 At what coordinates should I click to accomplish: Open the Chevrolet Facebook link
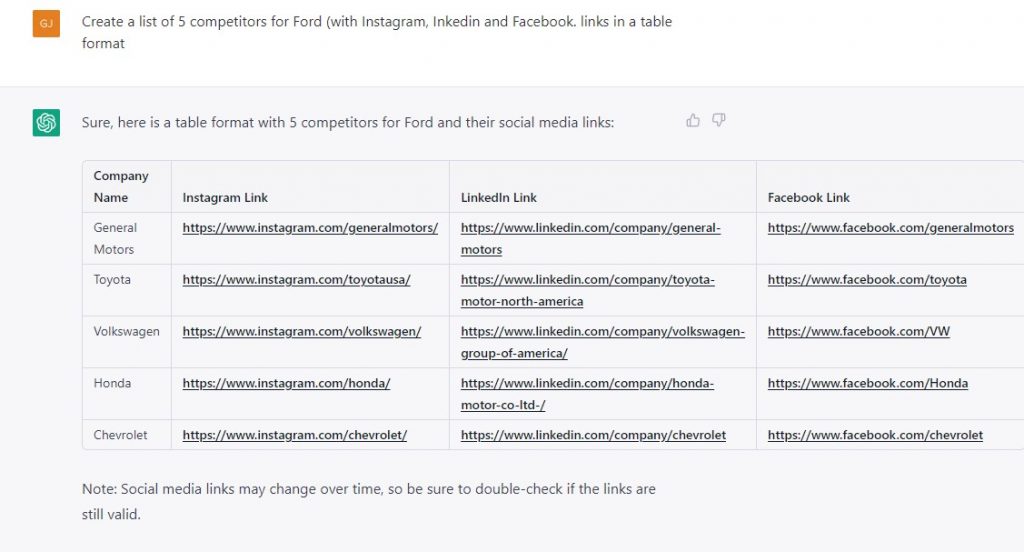tap(875, 435)
